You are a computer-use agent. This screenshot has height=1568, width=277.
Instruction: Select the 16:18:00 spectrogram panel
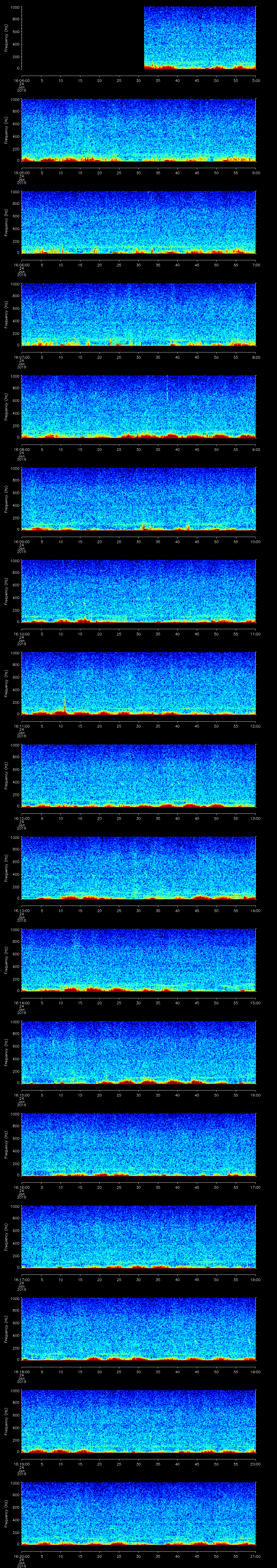click(139, 1329)
